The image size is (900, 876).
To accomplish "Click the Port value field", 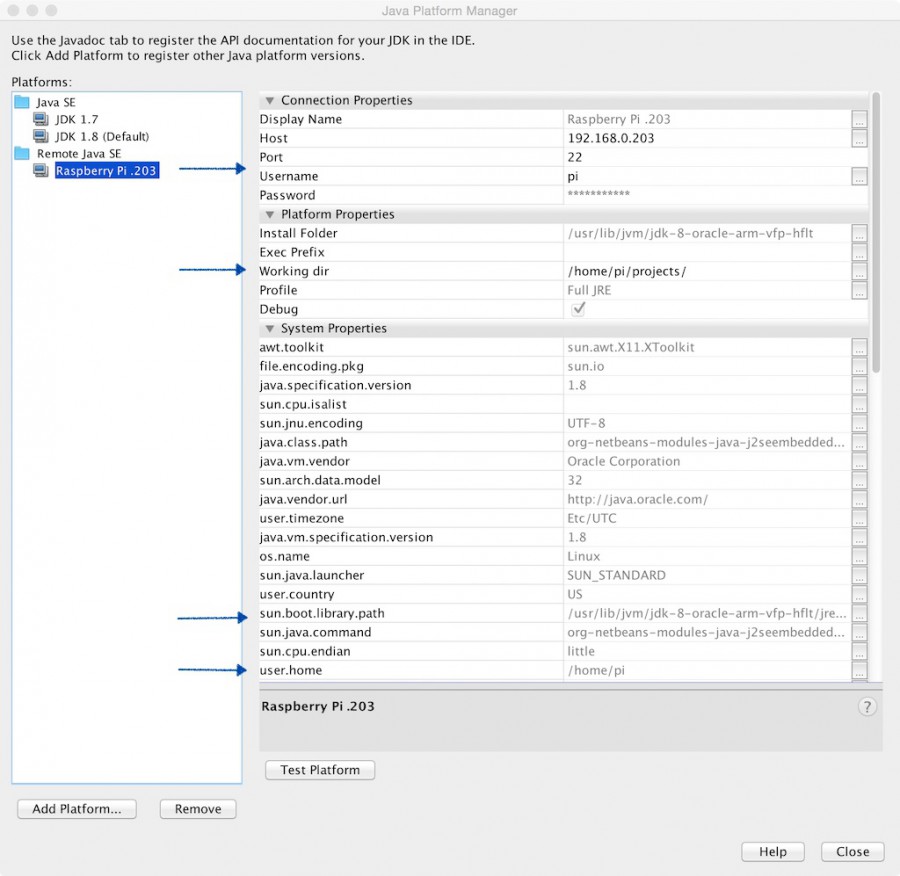I will tap(707, 157).
